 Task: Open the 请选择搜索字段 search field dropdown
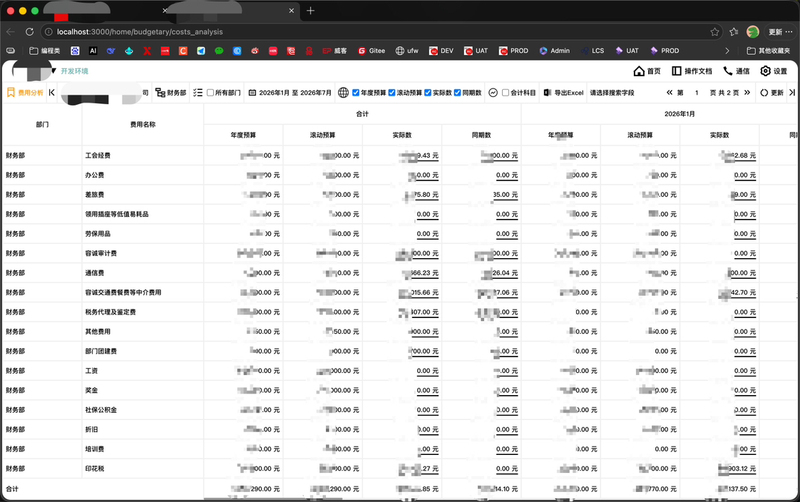click(x=612, y=93)
